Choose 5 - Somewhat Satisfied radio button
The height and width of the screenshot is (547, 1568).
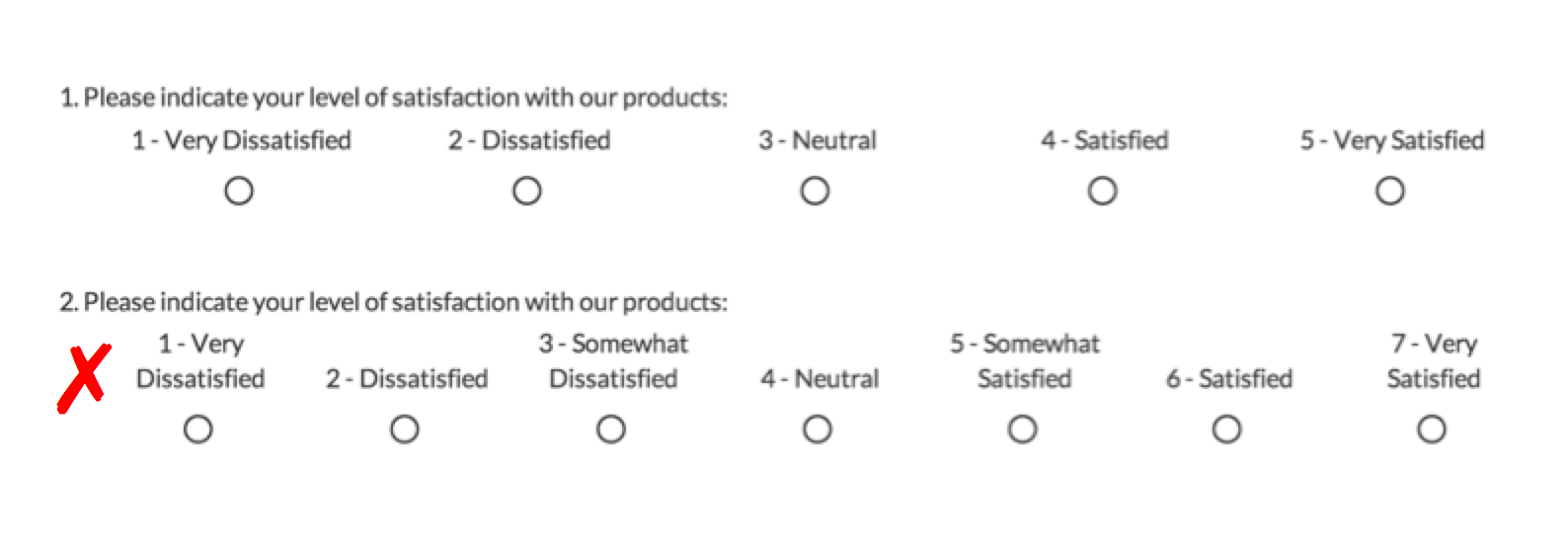click(x=1023, y=430)
